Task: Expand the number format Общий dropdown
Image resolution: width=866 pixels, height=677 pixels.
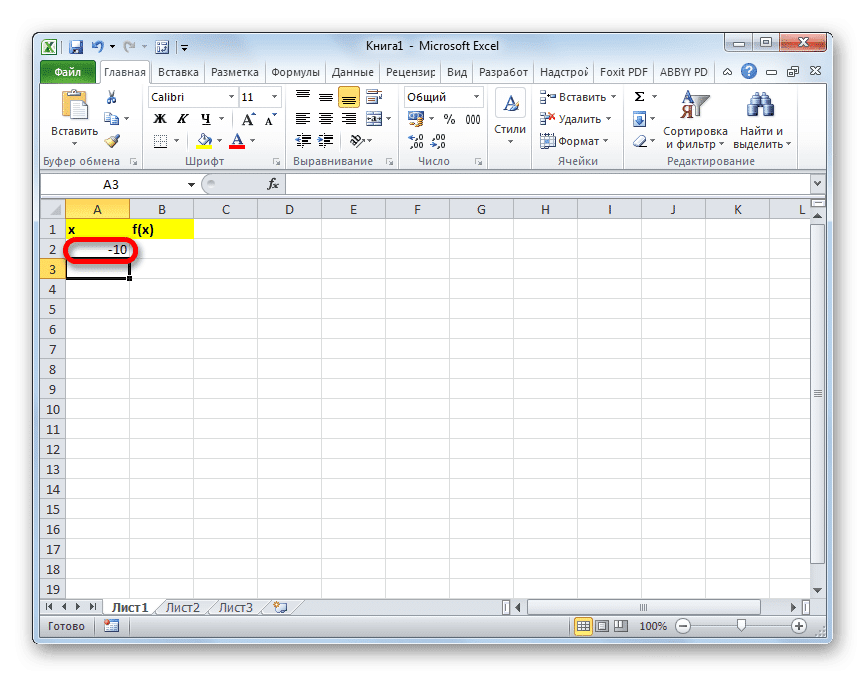Action: (x=476, y=97)
